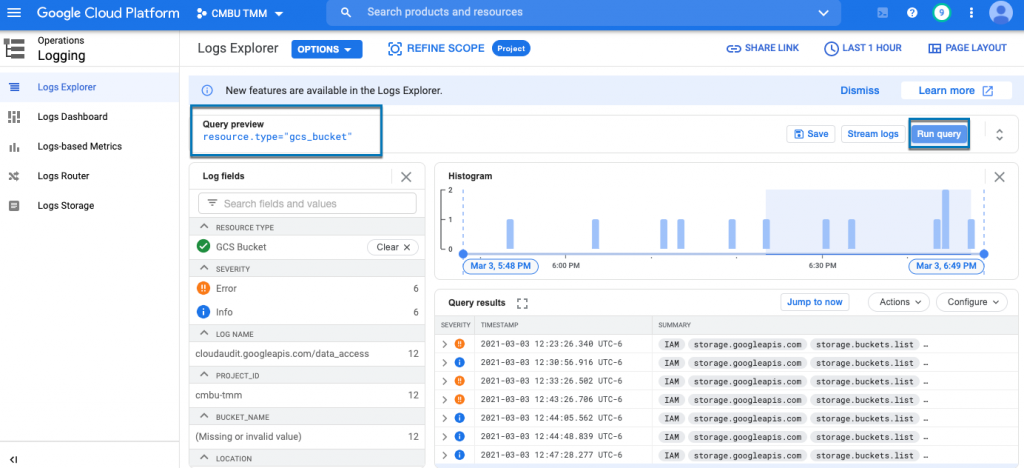The image size is (1024, 468).
Task: Expand query results to full screen
Action: coord(521,303)
